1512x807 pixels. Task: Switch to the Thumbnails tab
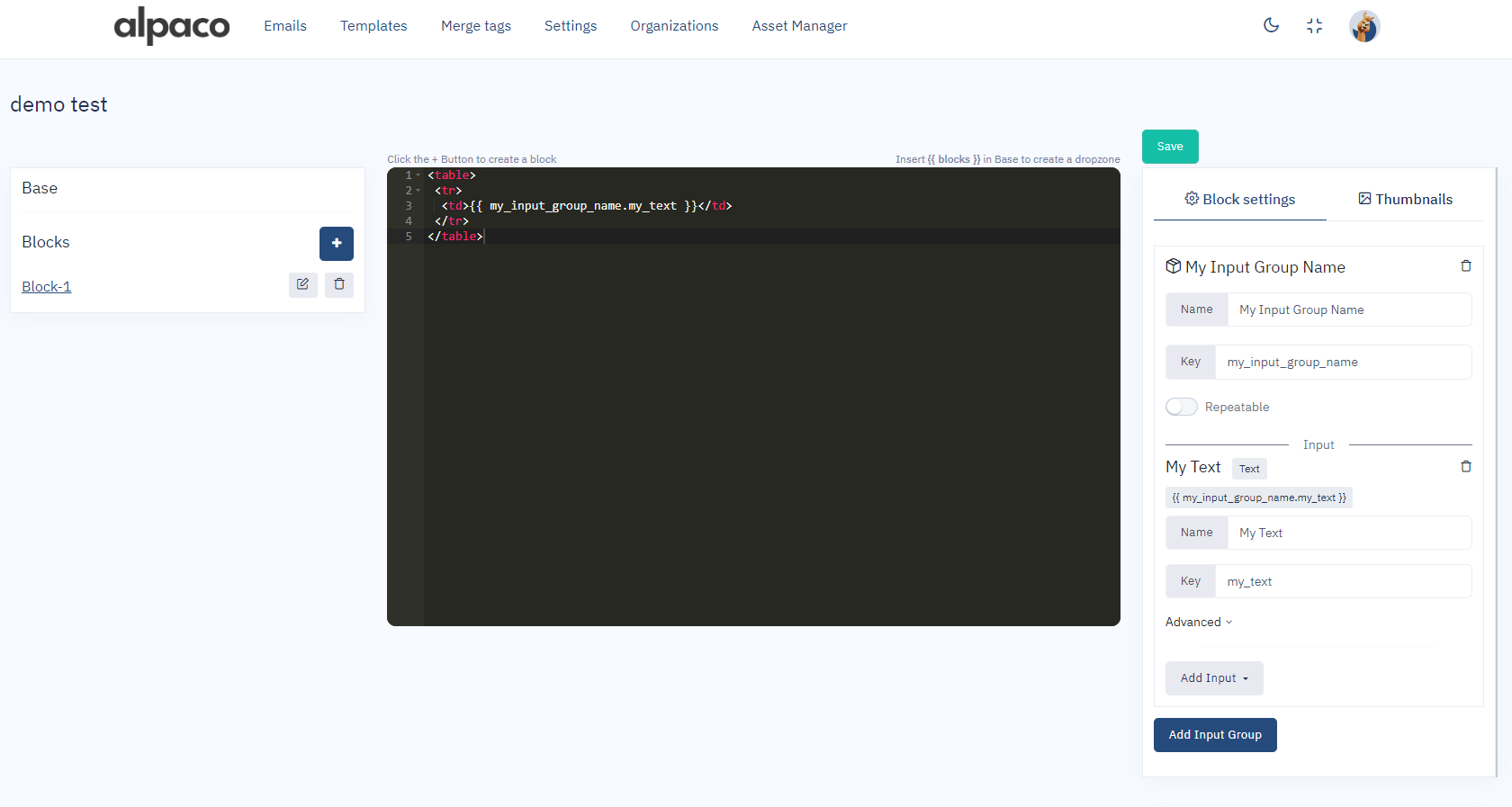point(1405,199)
